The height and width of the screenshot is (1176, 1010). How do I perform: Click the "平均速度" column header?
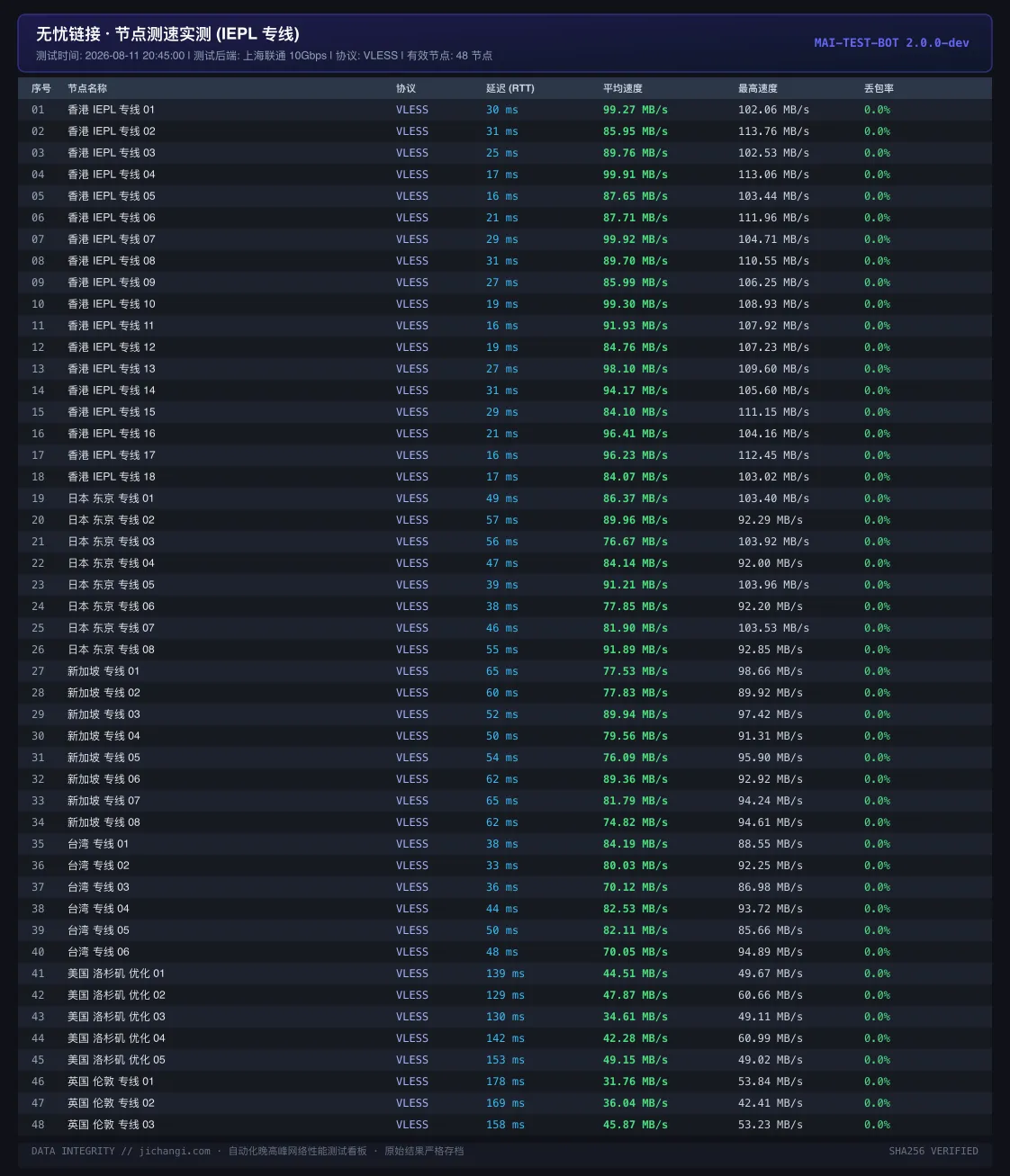coord(623,88)
